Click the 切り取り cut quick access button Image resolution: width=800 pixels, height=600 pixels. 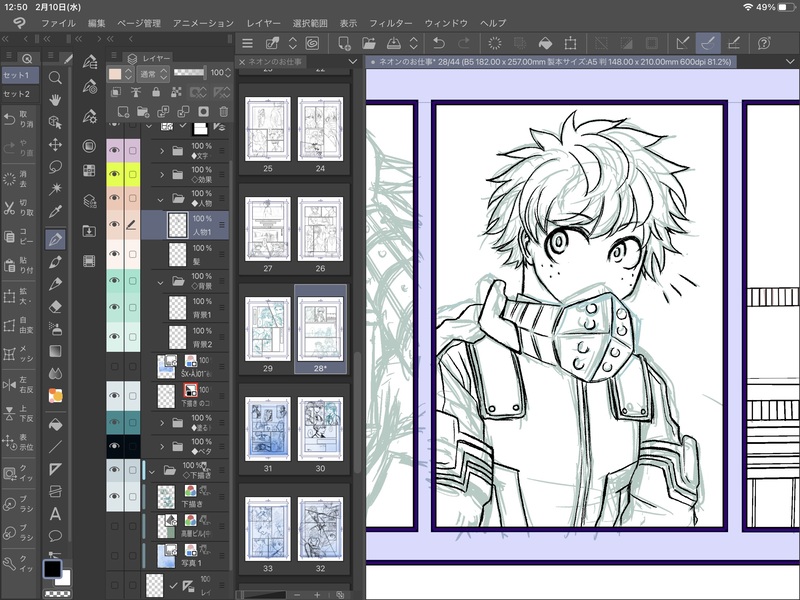click(19, 207)
